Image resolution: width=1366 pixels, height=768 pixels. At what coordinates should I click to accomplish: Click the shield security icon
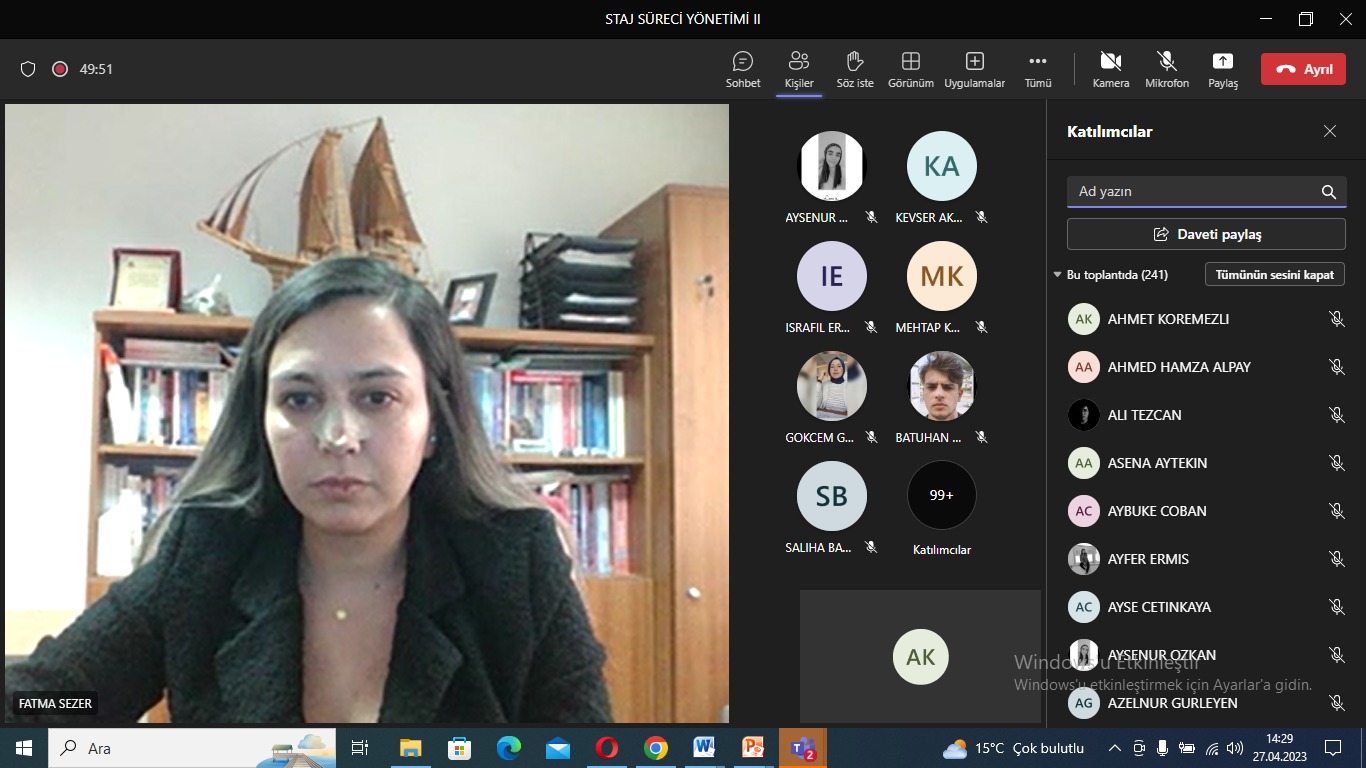tap(28, 69)
